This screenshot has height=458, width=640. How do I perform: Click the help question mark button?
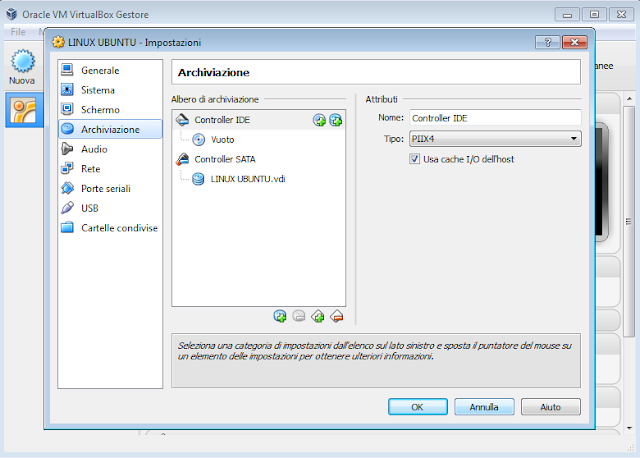click(x=547, y=42)
